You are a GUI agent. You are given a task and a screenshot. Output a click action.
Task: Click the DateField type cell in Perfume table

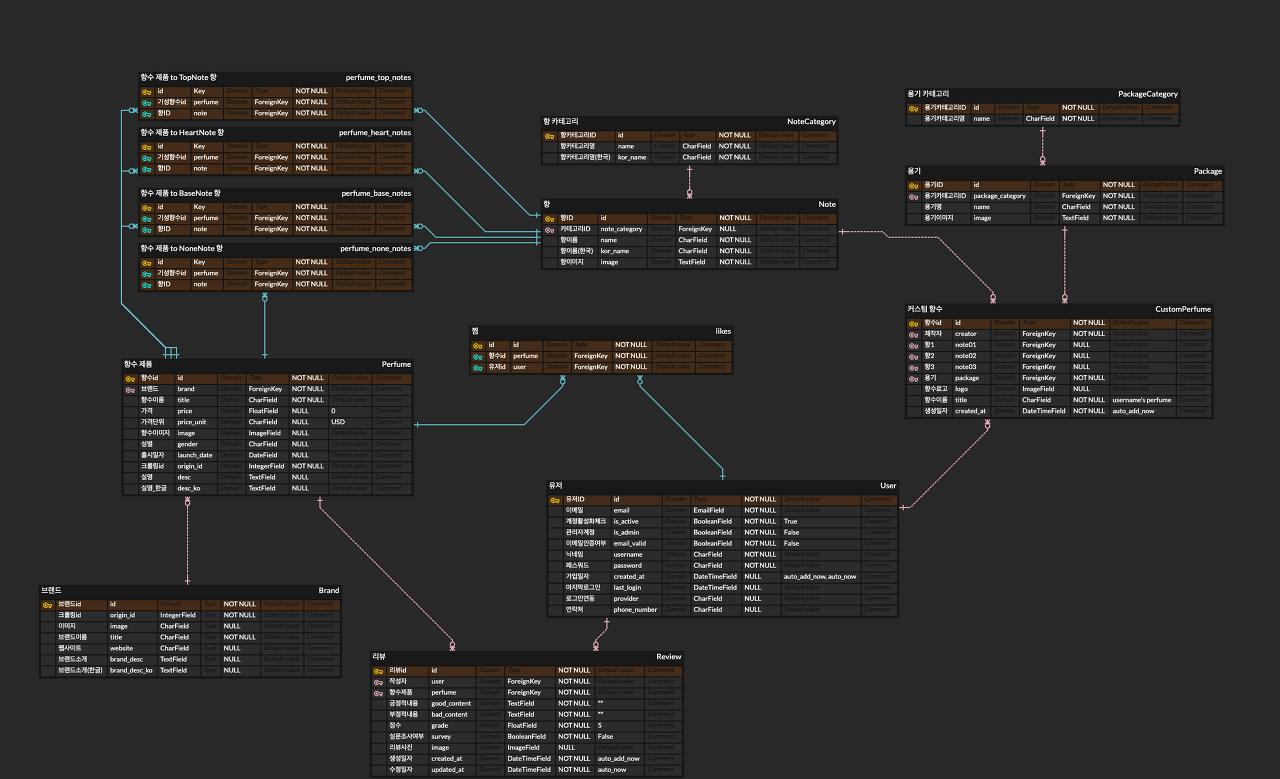pos(266,455)
